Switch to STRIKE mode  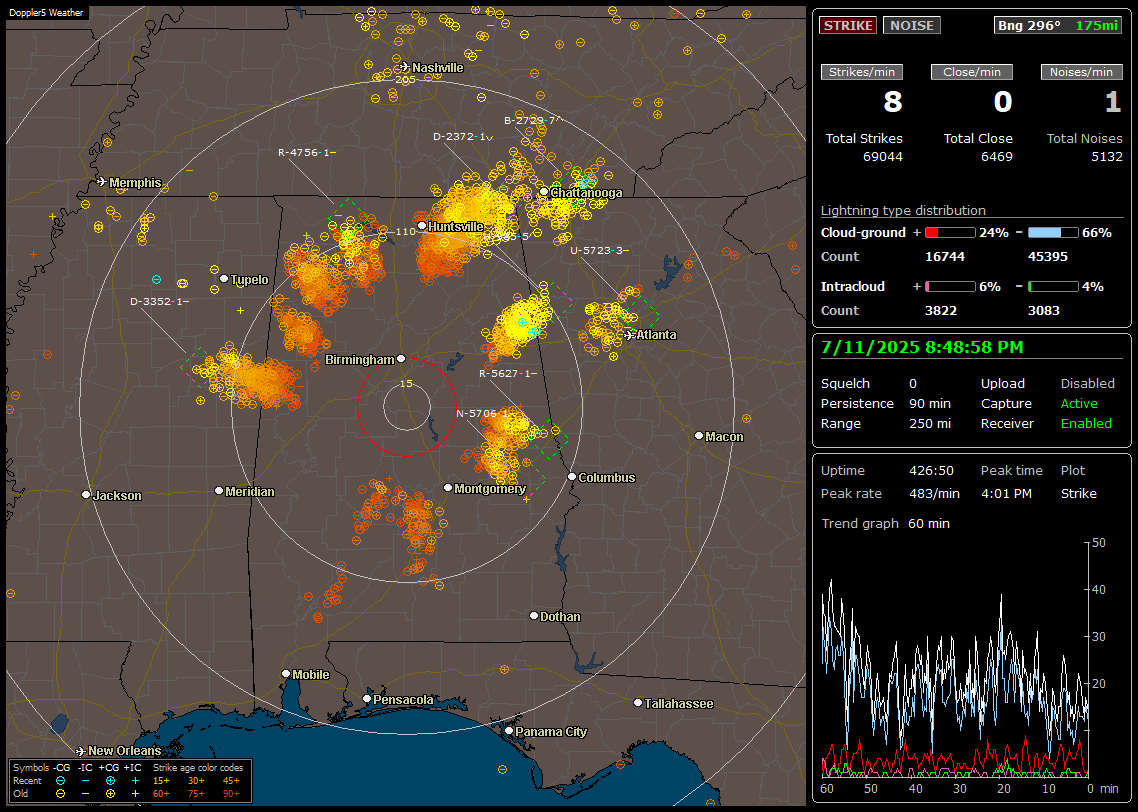848,25
